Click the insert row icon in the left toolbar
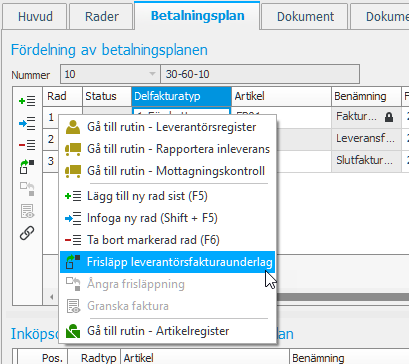This screenshot has height=364, width=409. 27,123
